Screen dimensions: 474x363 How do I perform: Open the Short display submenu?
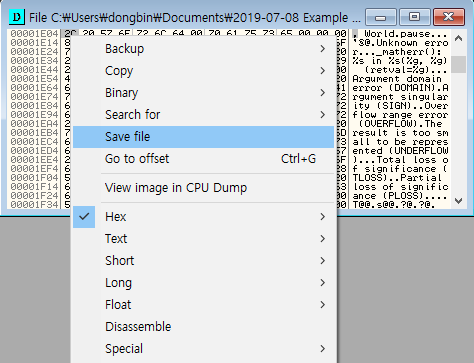coord(203,261)
